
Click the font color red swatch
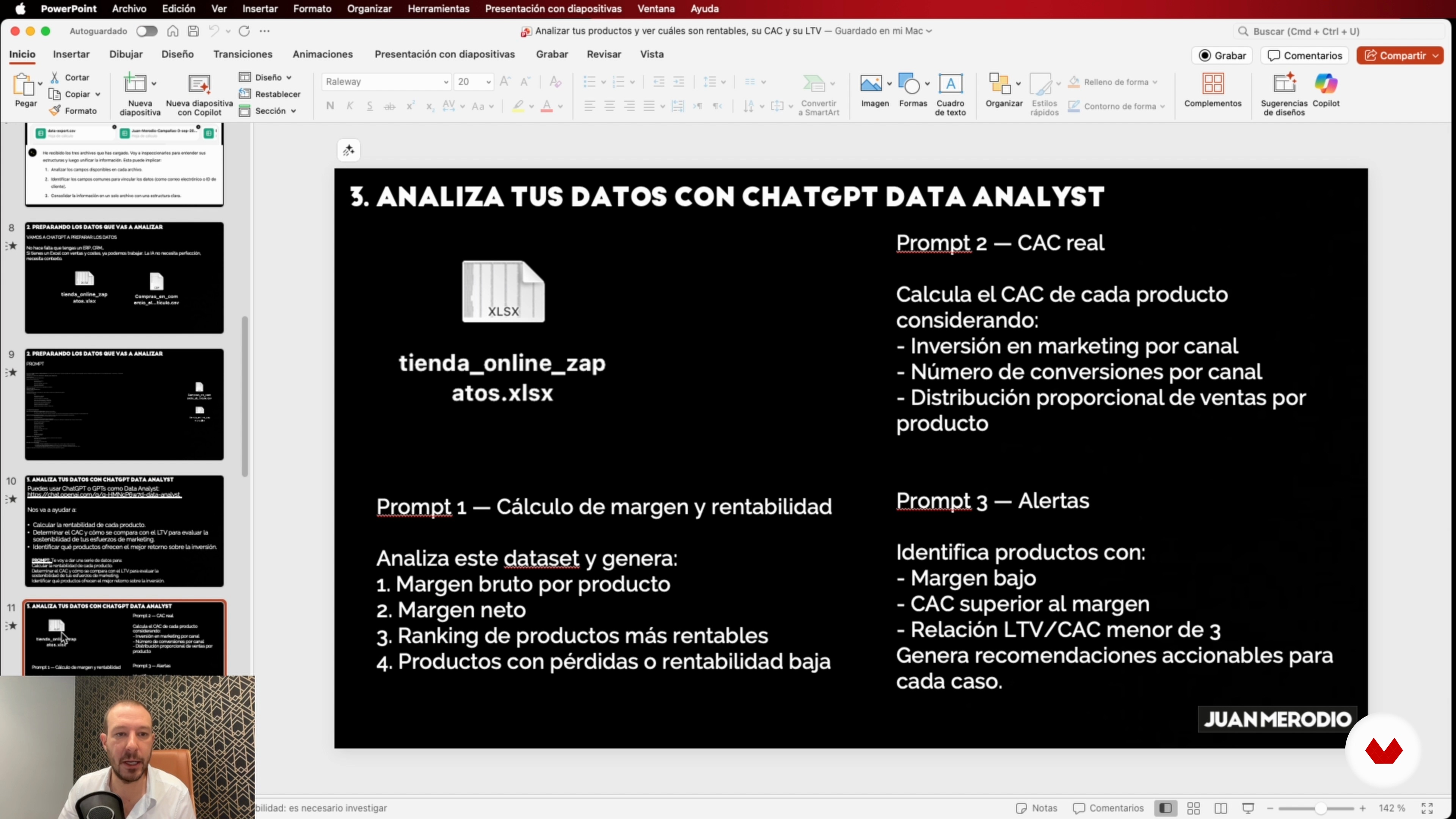pos(546,106)
